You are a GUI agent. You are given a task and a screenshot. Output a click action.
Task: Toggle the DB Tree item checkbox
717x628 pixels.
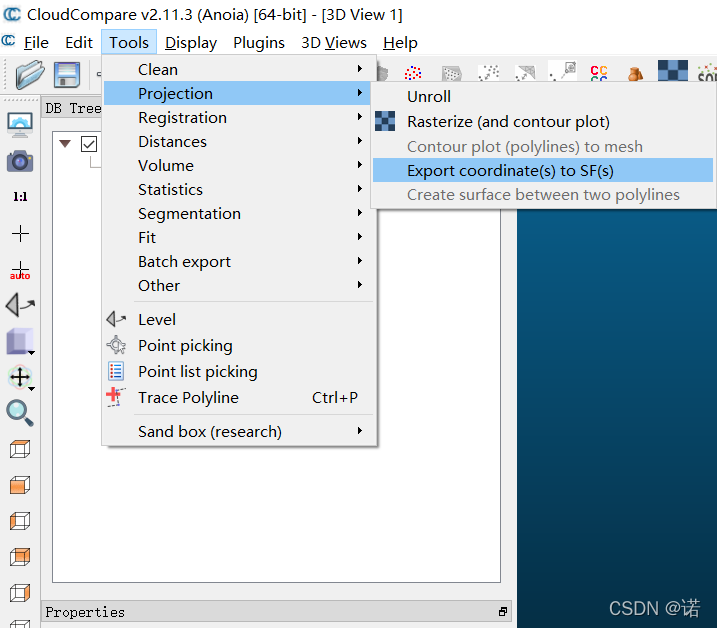pos(89,144)
